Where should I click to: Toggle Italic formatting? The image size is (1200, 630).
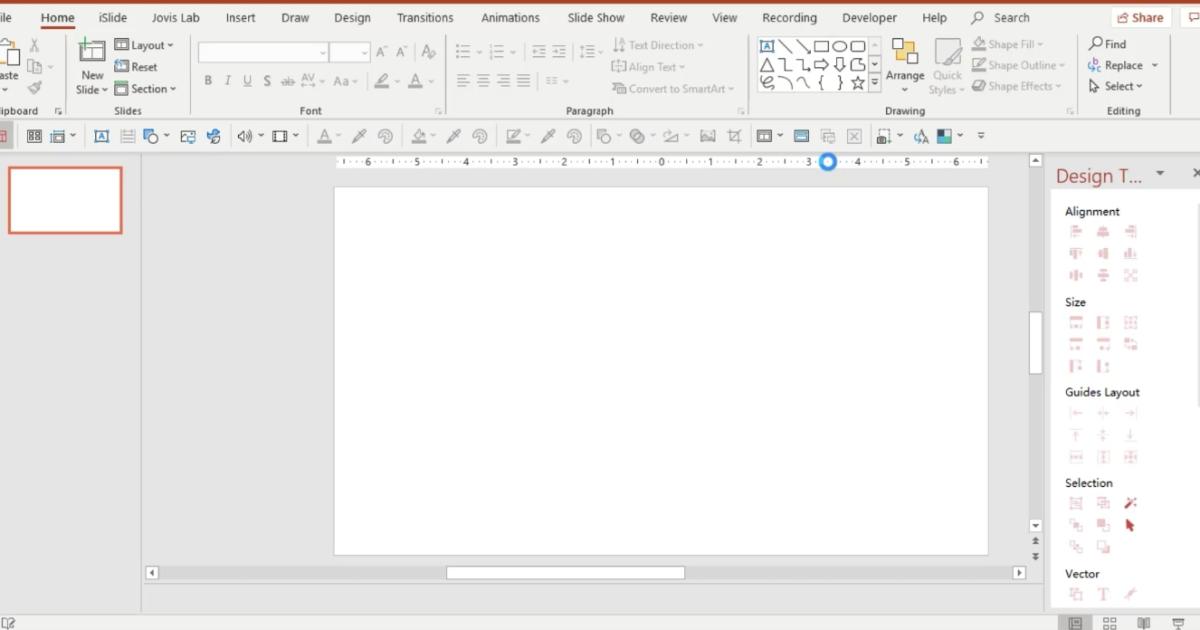[x=227, y=80]
